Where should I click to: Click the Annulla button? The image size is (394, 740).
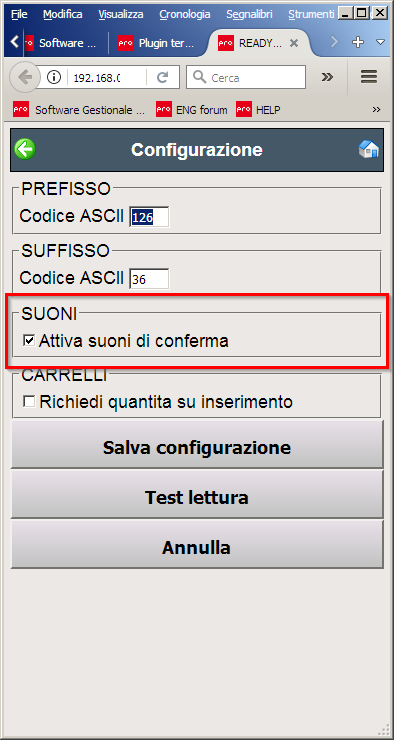[x=197, y=547]
